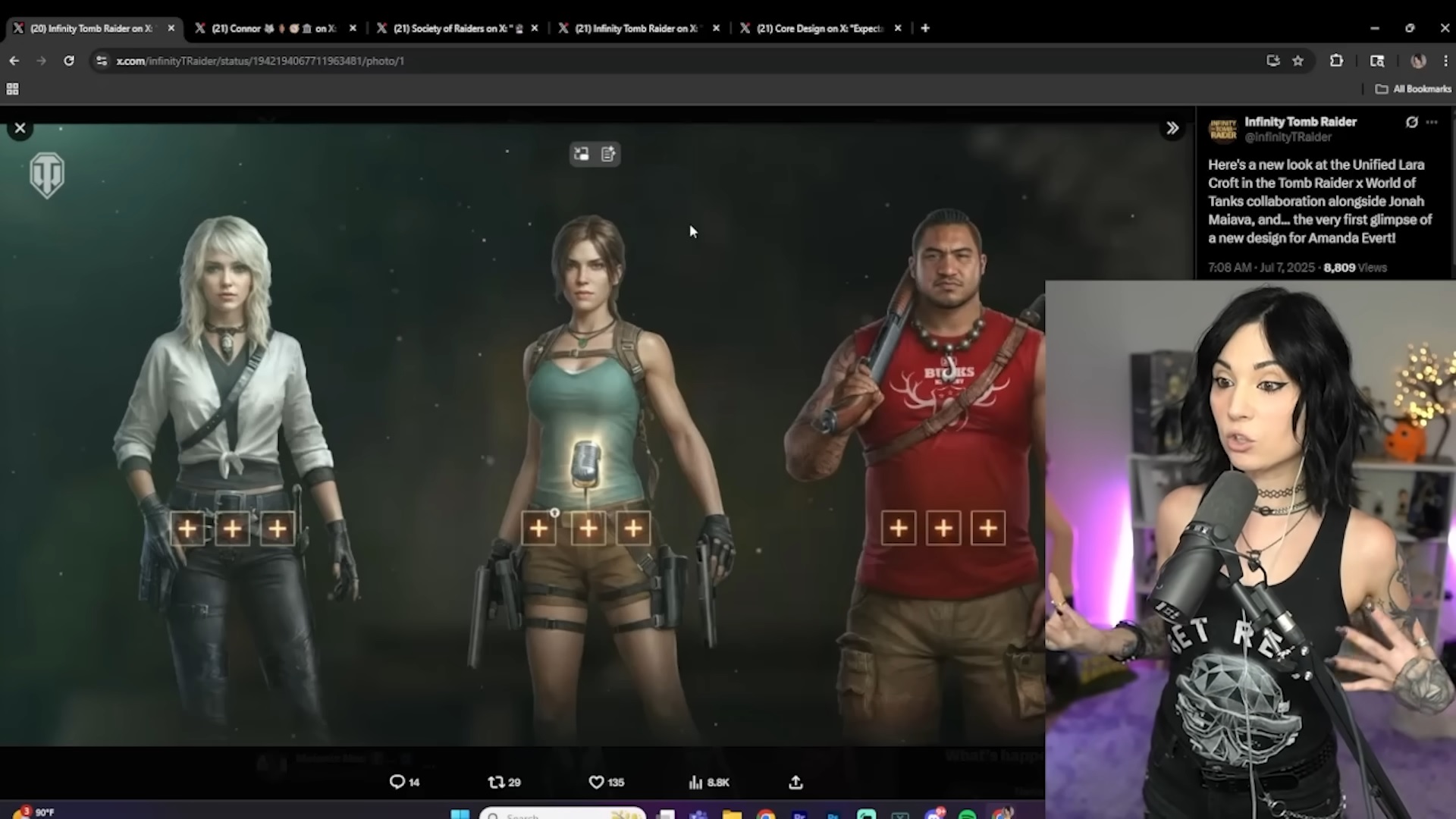Image resolution: width=1456 pixels, height=819 pixels.
Task: Open a new browser tab
Action: (925, 28)
